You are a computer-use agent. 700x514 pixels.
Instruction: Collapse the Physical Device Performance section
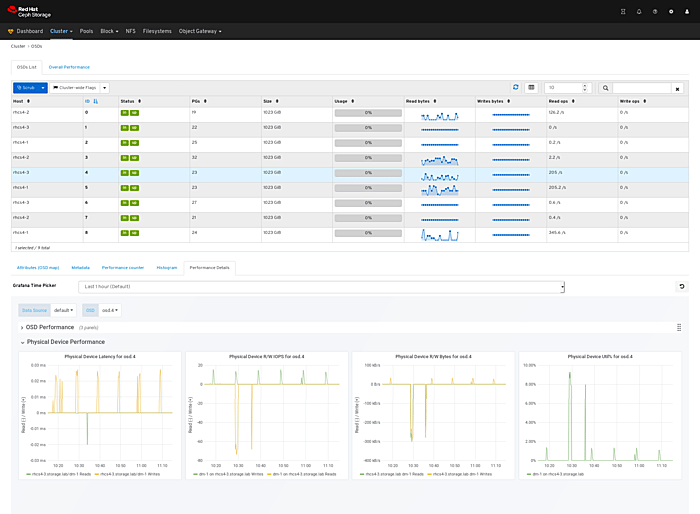tap(66, 342)
